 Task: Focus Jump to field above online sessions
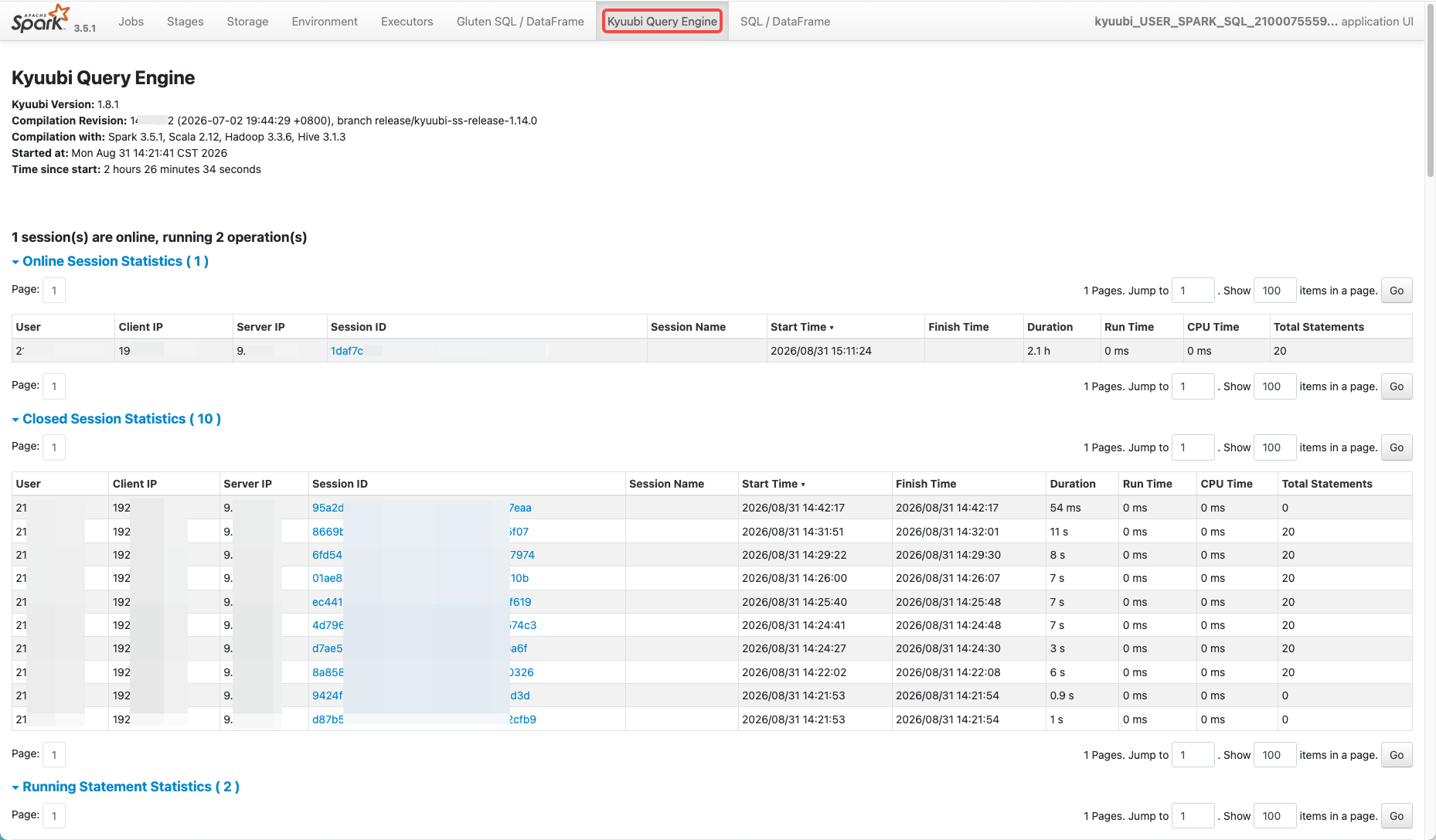[1193, 291]
